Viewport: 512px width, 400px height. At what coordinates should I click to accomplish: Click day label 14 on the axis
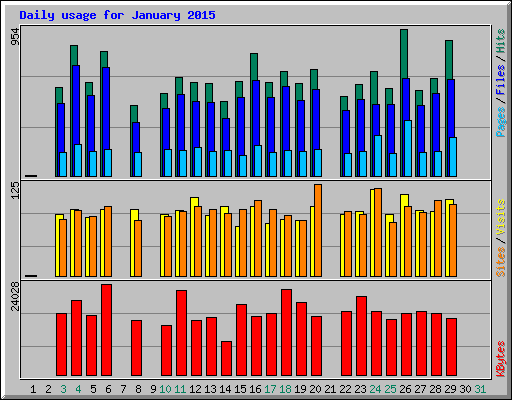coord(225,389)
